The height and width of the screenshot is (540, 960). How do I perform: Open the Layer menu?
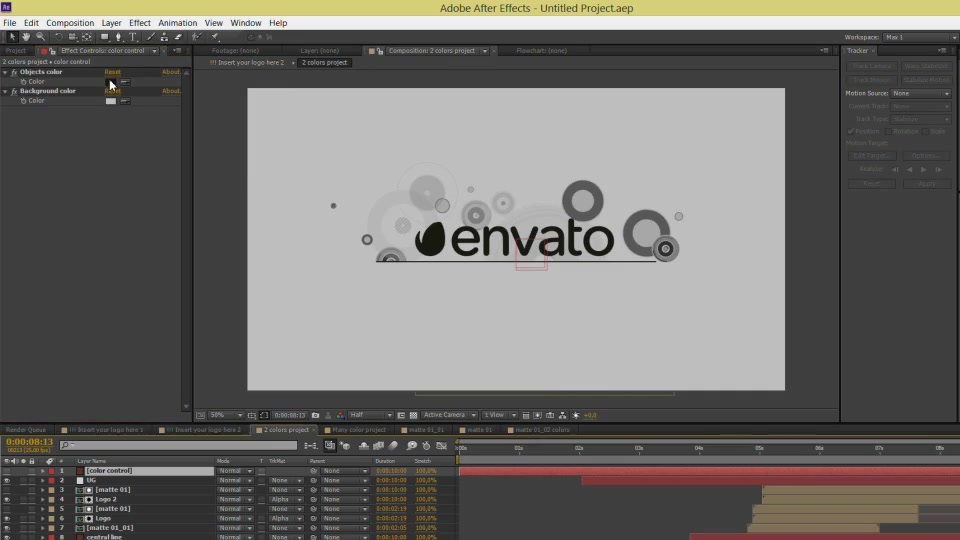(111, 23)
